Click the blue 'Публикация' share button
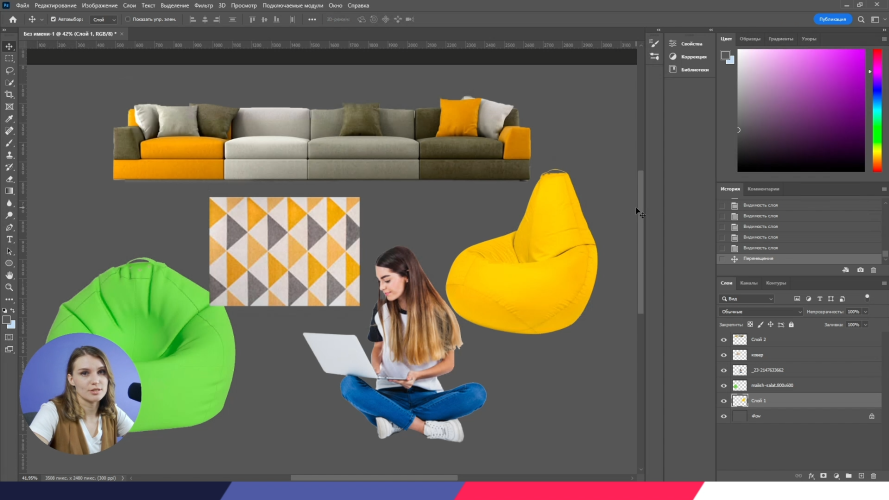Image resolution: width=889 pixels, height=500 pixels. click(x=832, y=19)
